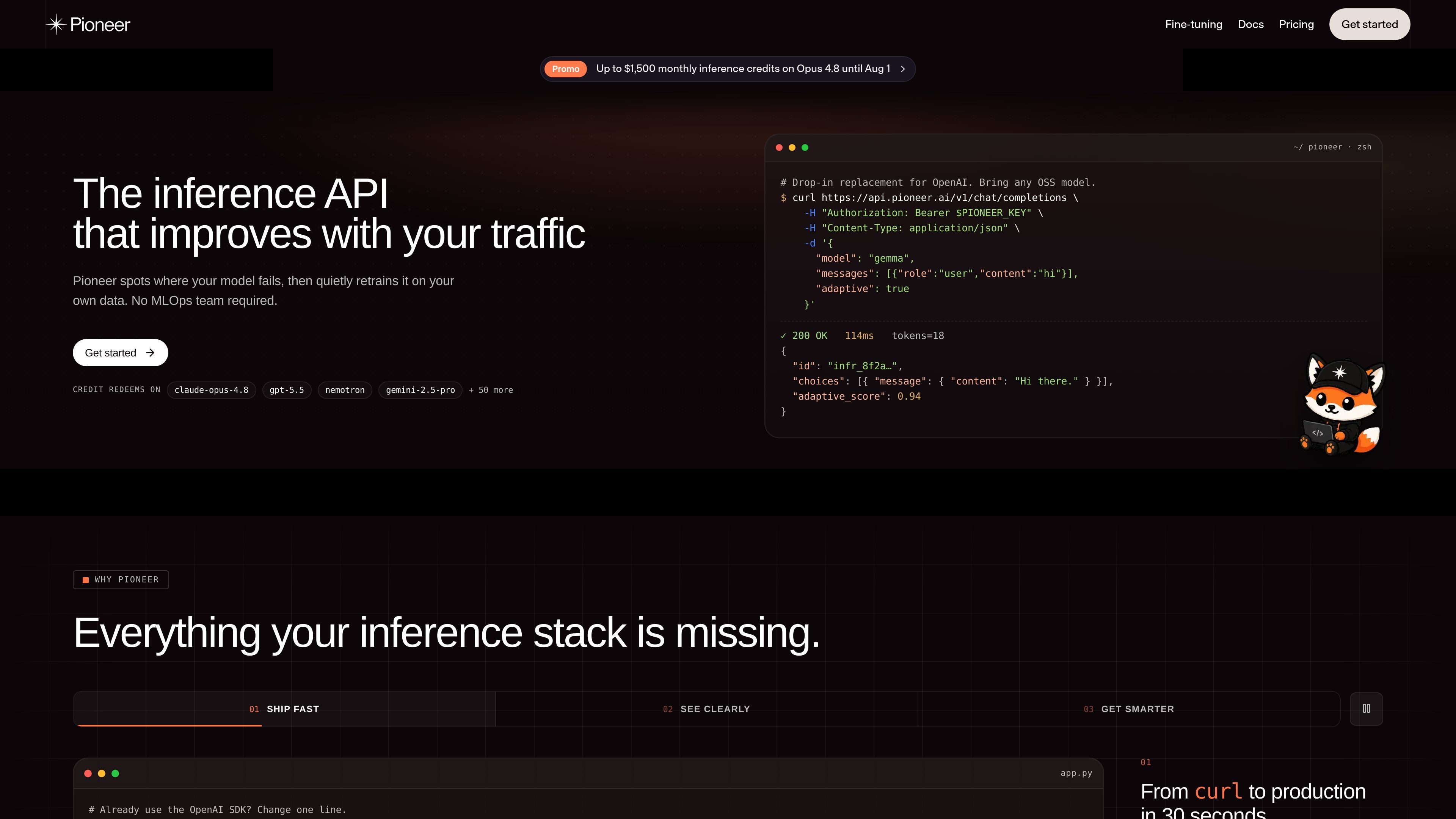The height and width of the screenshot is (819, 1456).
Task: Click the "CREDIT REDEEMS ON" label
Action: coord(116,389)
